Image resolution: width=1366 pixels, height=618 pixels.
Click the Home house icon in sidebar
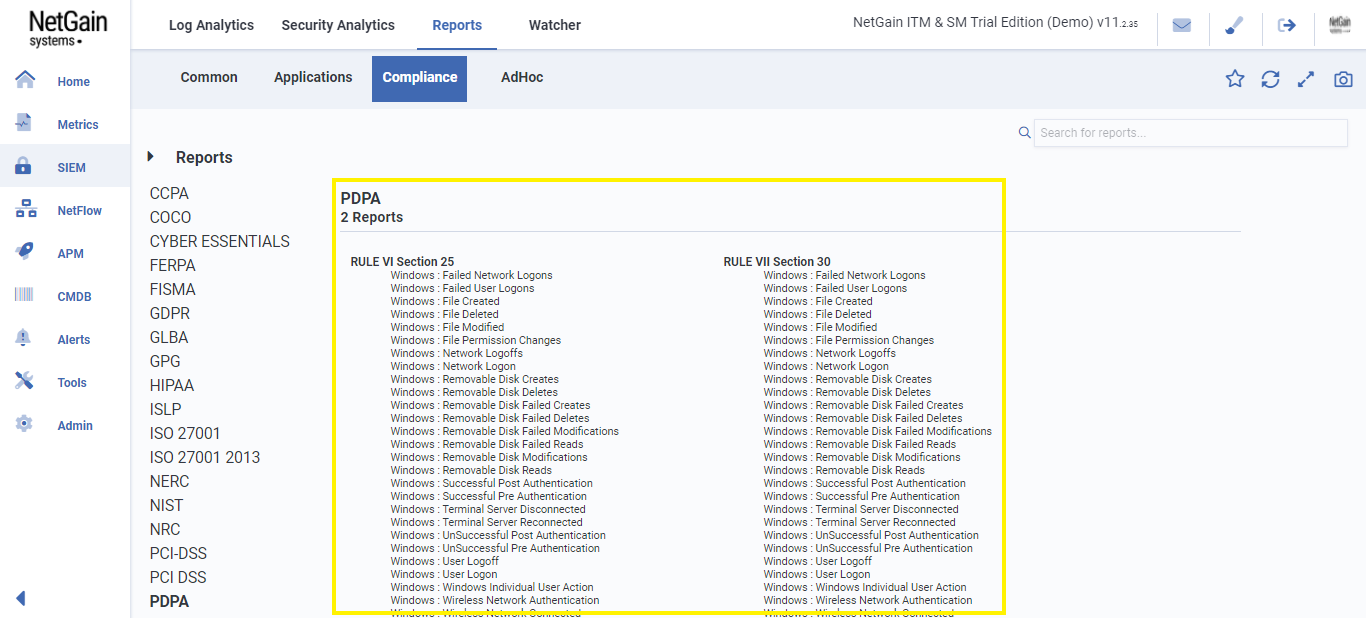[25, 80]
